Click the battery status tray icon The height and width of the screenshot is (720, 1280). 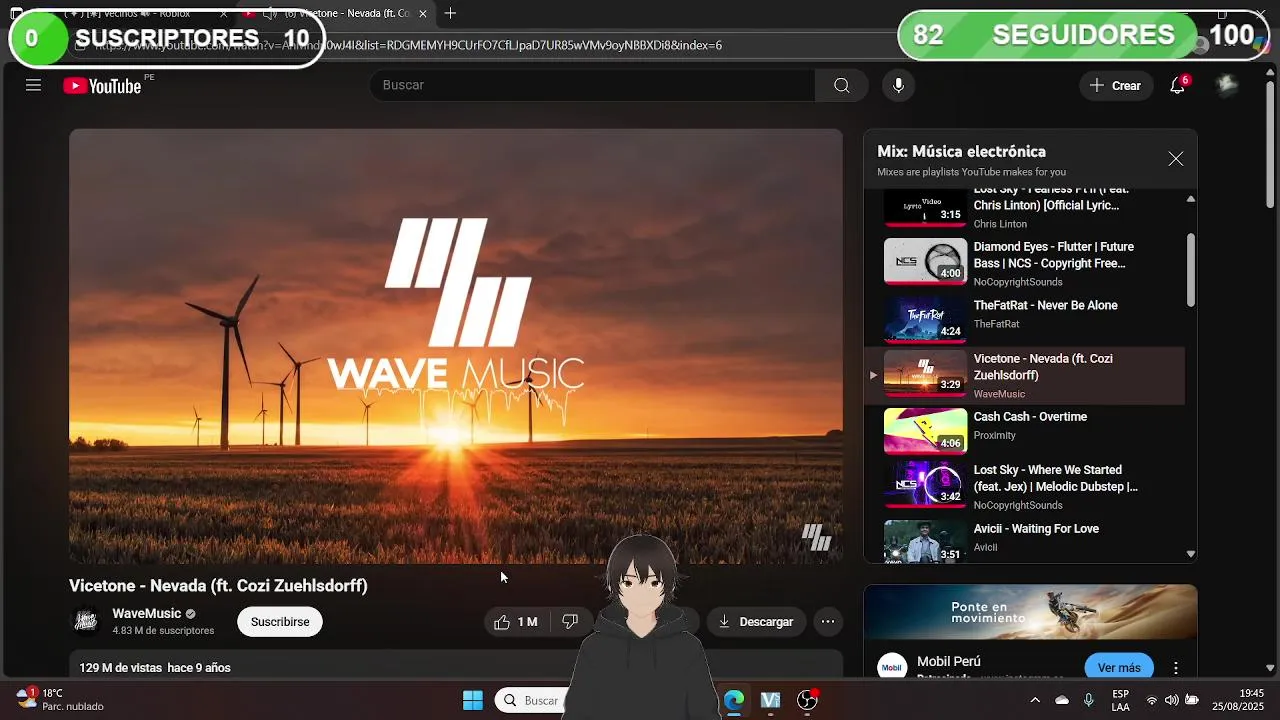coord(1192,700)
